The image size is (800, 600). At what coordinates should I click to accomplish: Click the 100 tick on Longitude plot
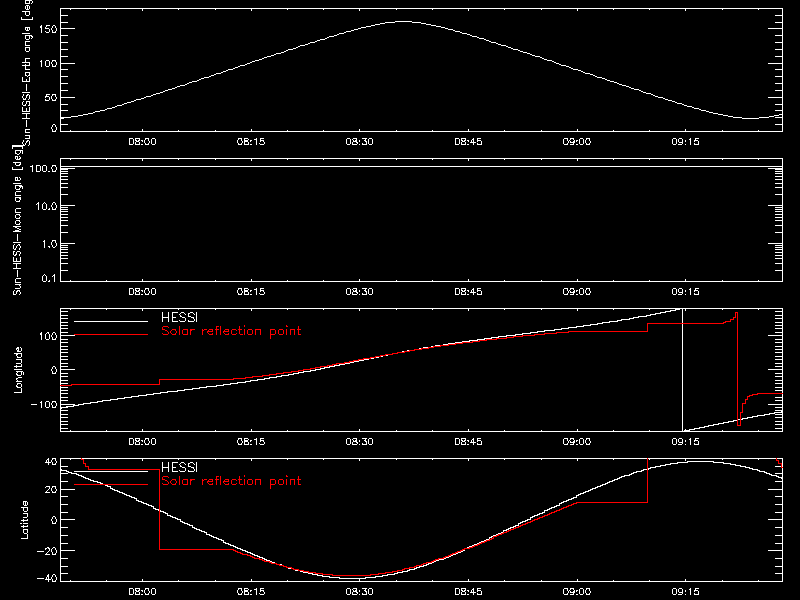(x=47, y=336)
